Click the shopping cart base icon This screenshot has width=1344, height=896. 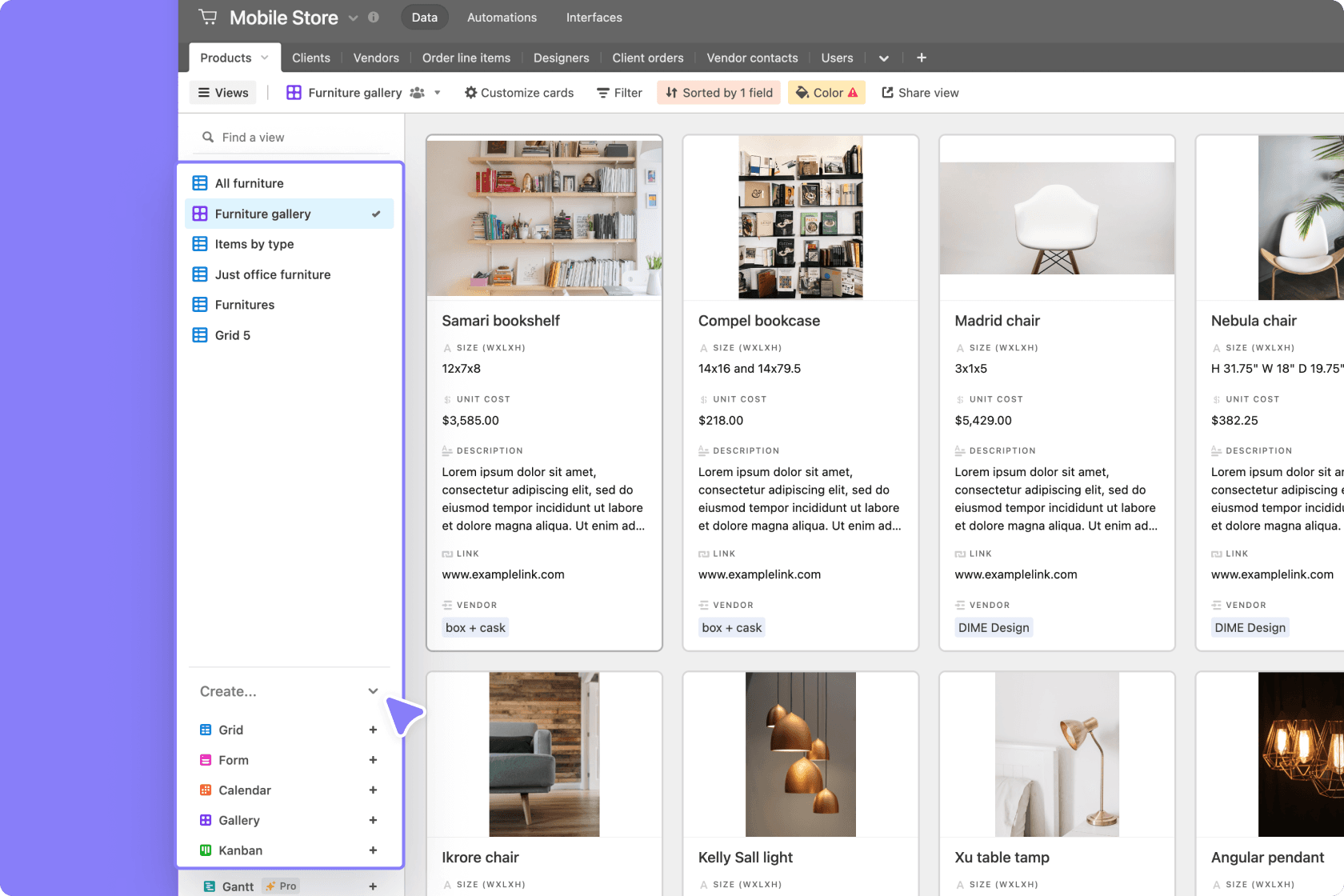(x=208, y=17)
